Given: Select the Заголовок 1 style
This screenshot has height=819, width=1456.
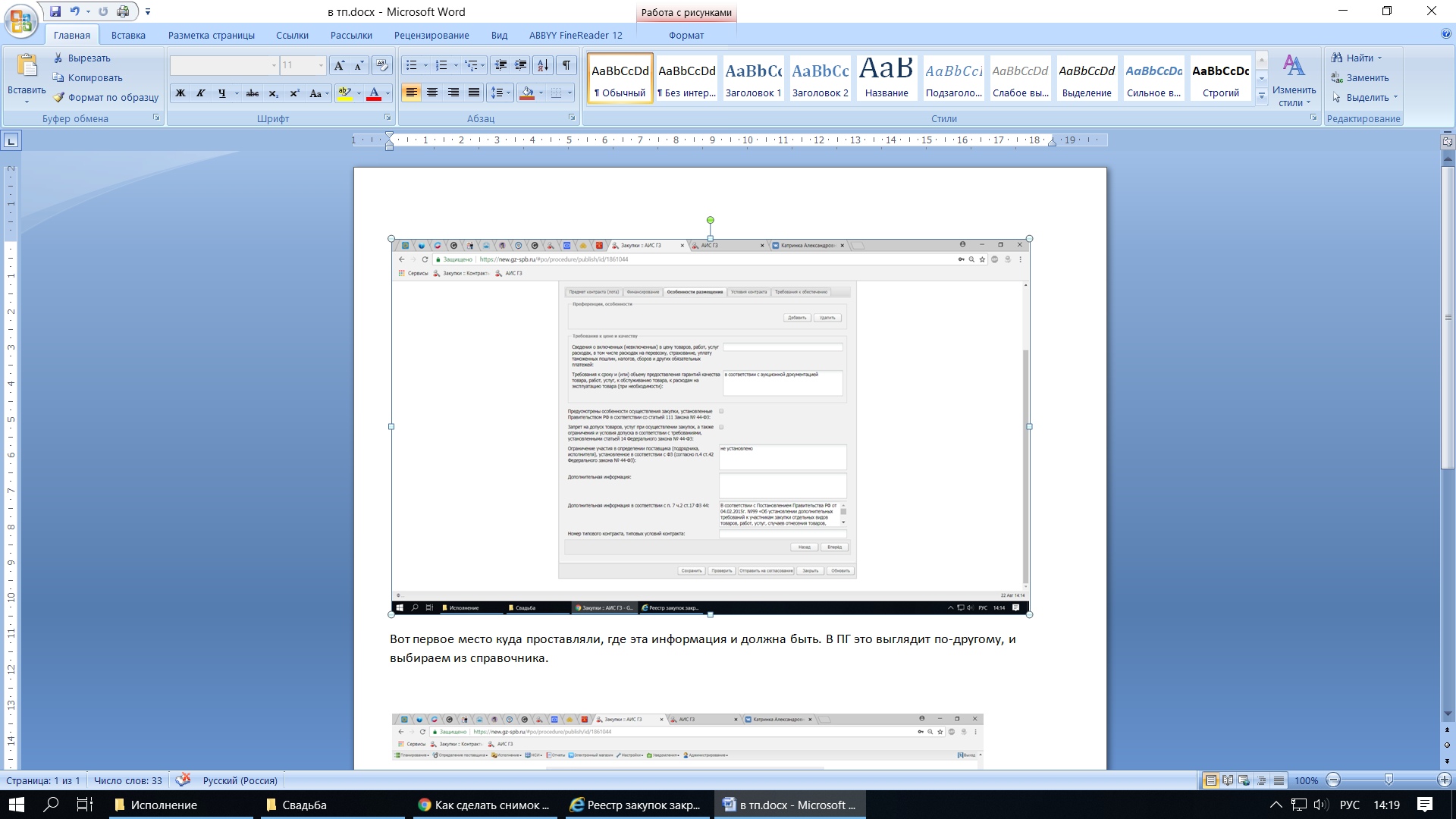Looking at the screenshot, I should [753, 78].
